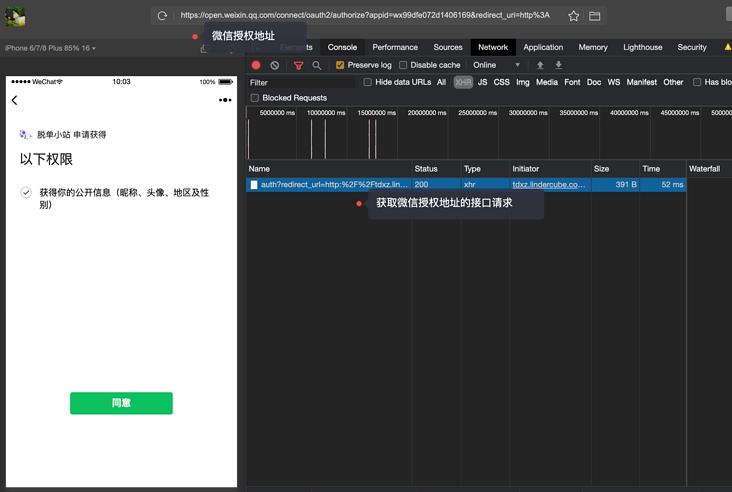Viewport: 732px width, 492px height.
Task: Bookmark the page with the star icon
Action: tap(574, 16)
